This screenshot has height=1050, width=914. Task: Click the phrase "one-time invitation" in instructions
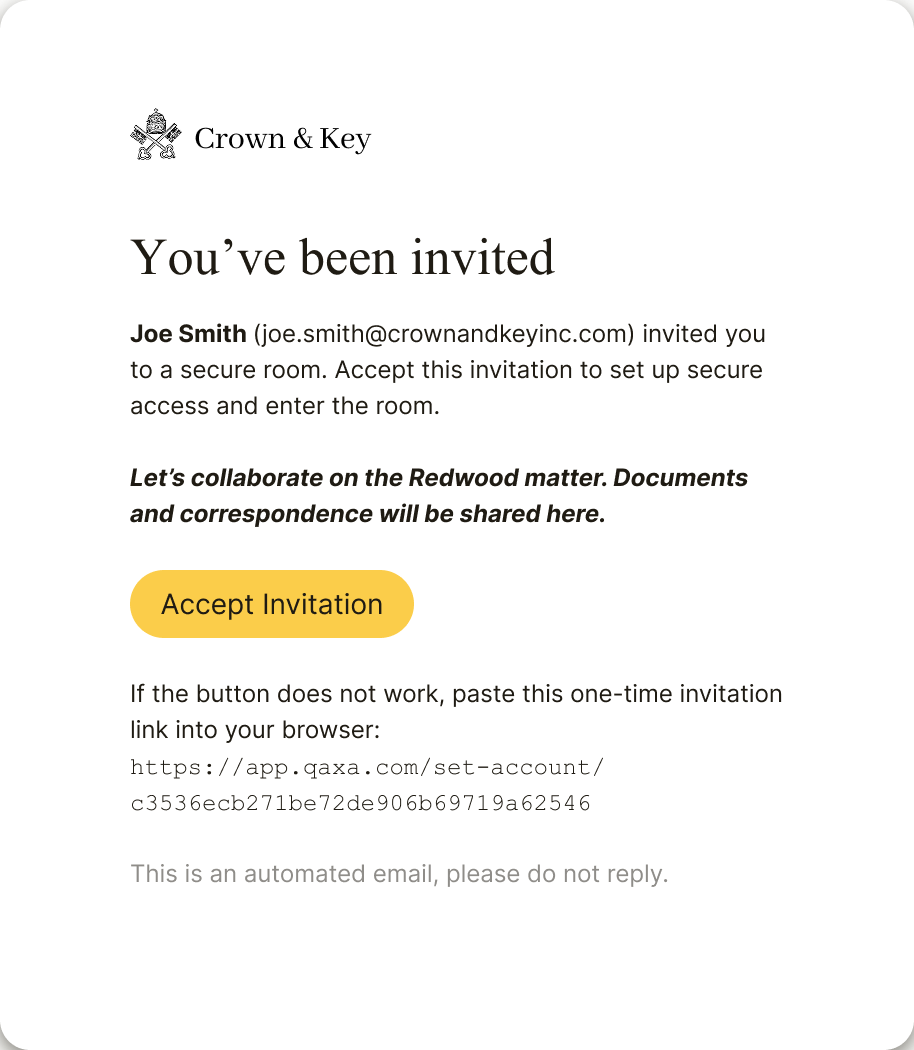click(676, 694)
